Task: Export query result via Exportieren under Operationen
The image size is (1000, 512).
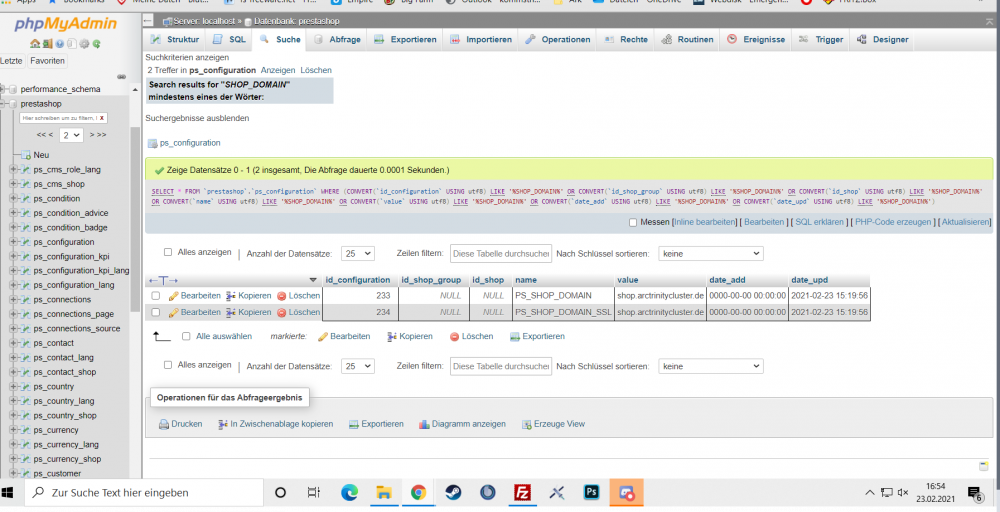Action: [x=376, y=424]
